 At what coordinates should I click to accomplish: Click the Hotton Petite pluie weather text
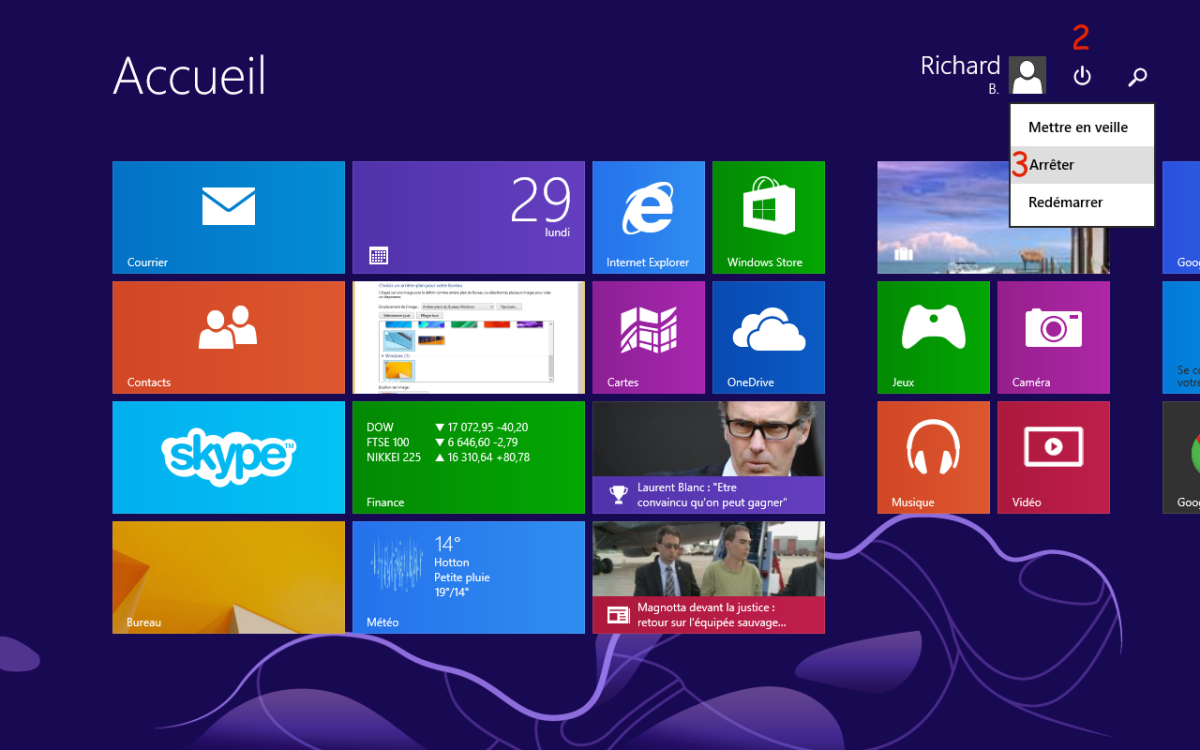click(x=462, y=570)
